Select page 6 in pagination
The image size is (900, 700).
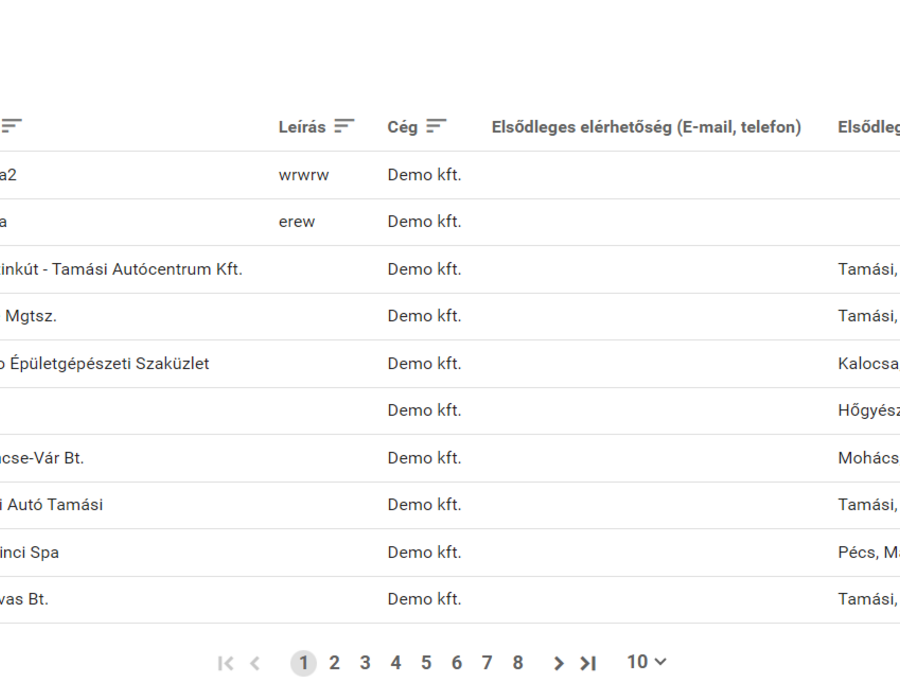pyautogui.click(x=456, y=663)
